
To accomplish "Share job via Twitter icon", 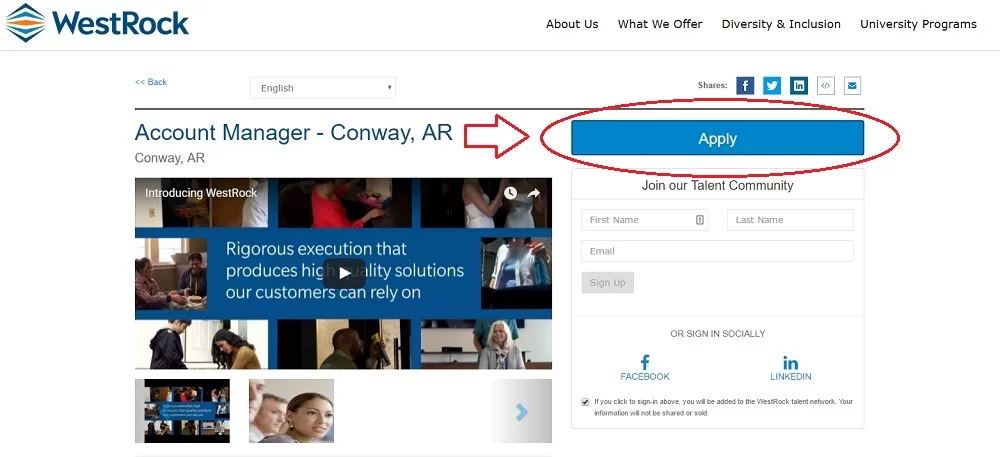I will [772, 86].
